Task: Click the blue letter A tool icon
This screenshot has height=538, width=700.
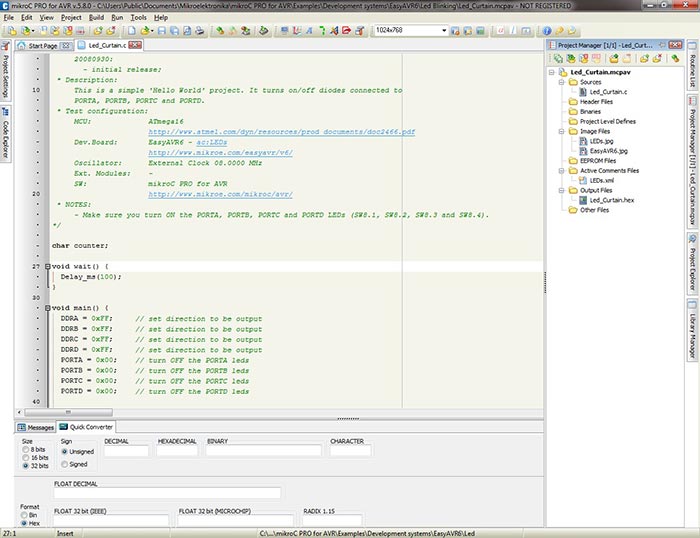Action: pos(309,31)
